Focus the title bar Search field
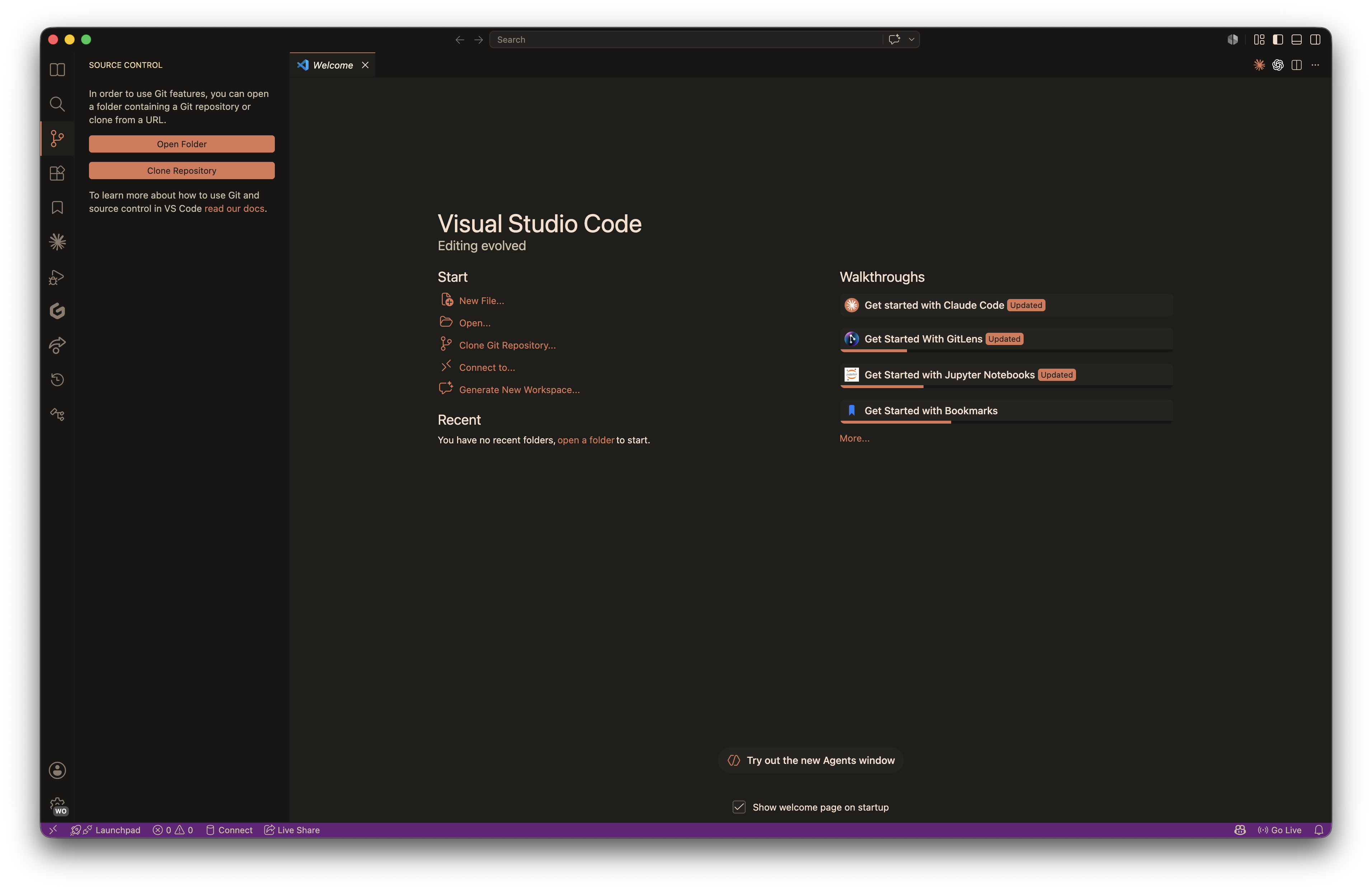The width and height of the screenshot is (1372, 891). [685, 40]
